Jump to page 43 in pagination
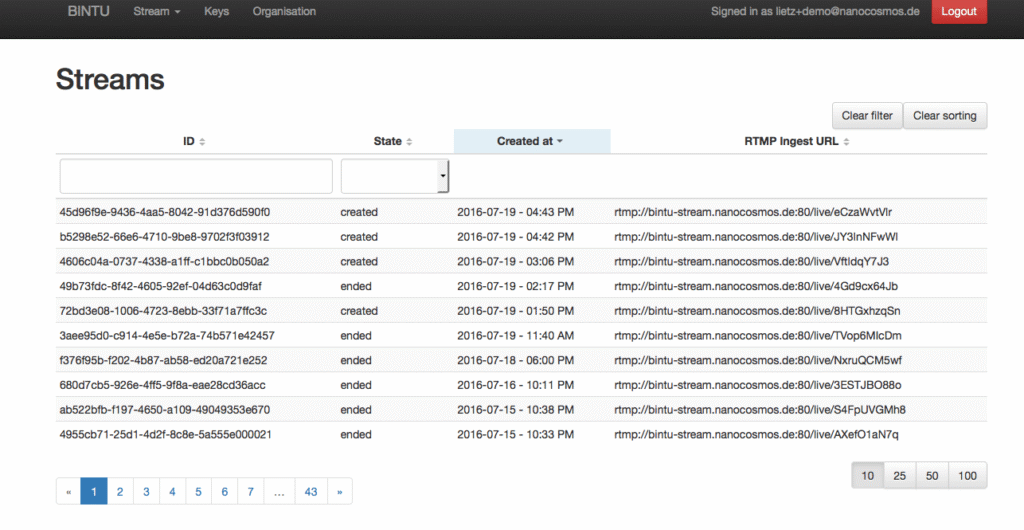1024x530 pixels. pos(311,492)
